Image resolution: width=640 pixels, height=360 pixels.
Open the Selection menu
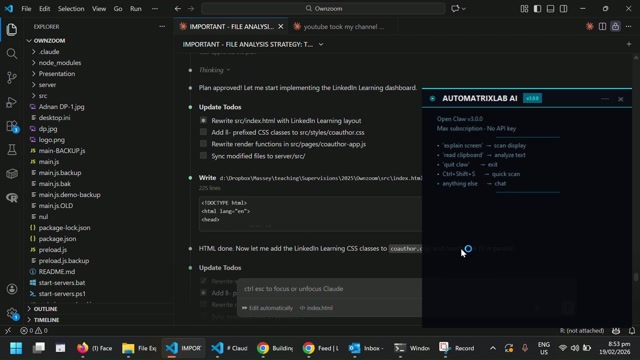tap(71, 9)
